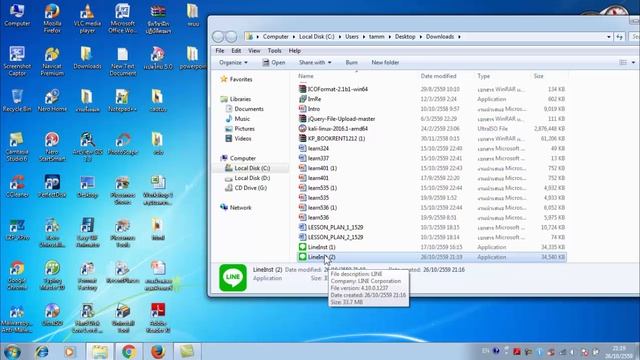
Task: Click the large LINE icon in details pane
Action: (x=233, y=278)
